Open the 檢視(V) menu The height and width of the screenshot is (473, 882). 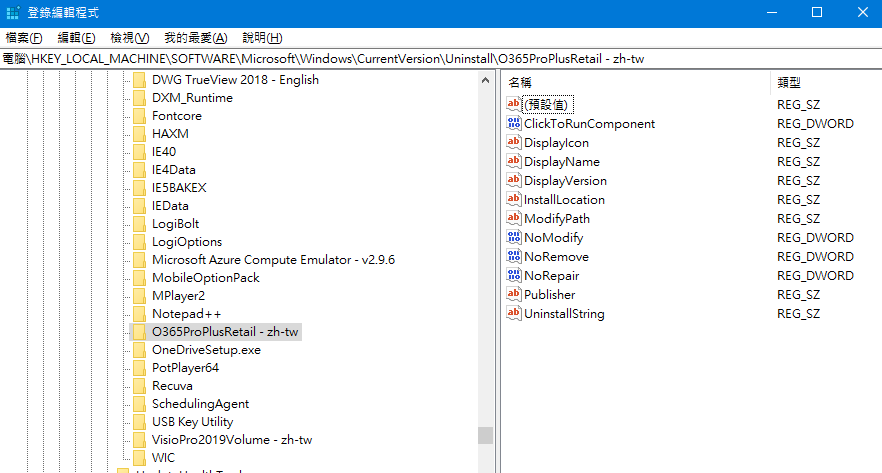point(130,38)
